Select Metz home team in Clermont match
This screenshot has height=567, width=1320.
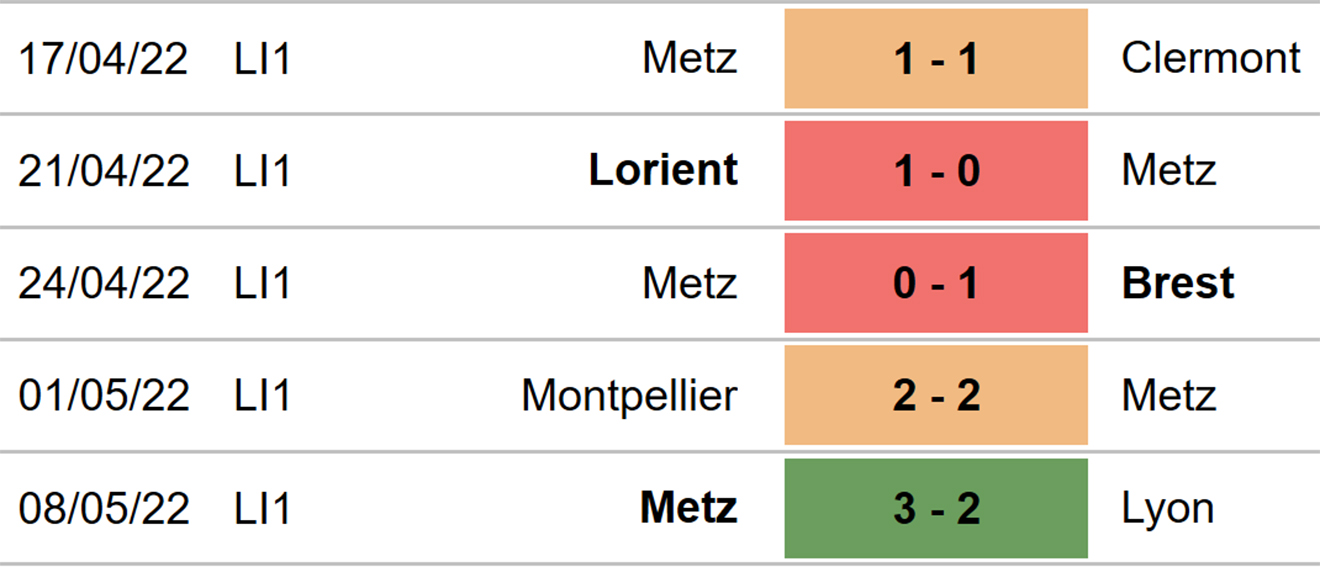[x=690, y=58]
